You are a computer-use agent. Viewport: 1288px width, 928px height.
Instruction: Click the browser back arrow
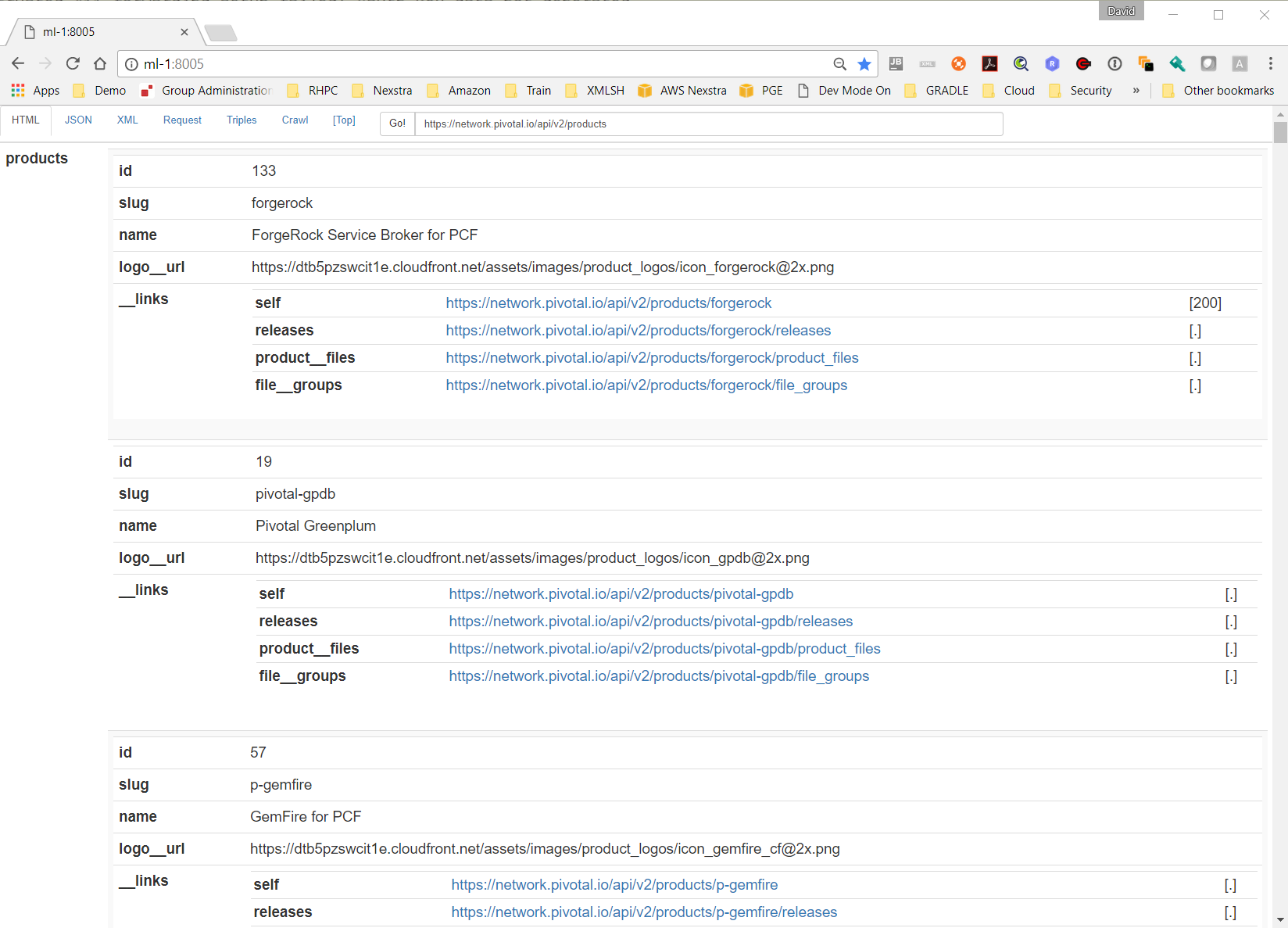pos(18,63)
